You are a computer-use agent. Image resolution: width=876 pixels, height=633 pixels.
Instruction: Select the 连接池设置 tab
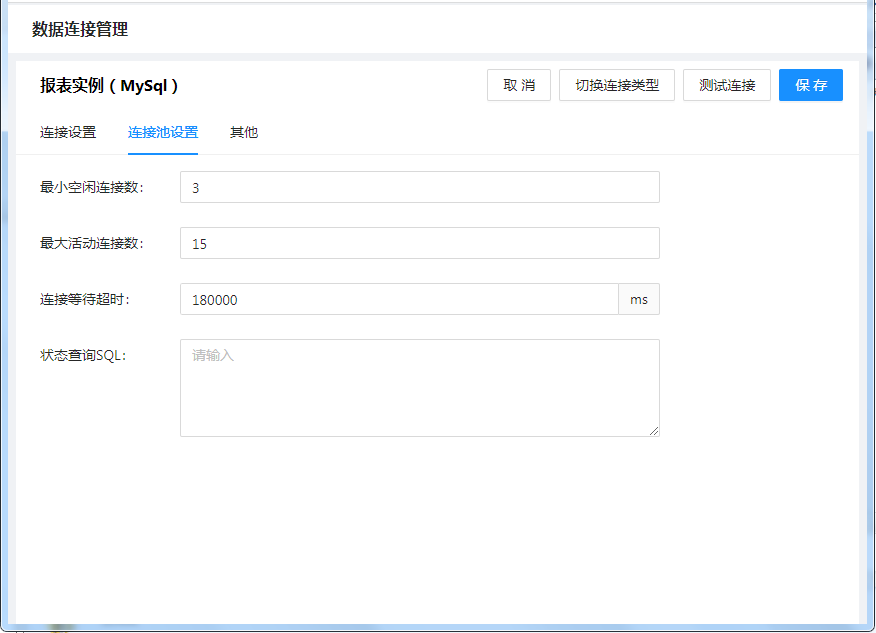pos(163,132)
